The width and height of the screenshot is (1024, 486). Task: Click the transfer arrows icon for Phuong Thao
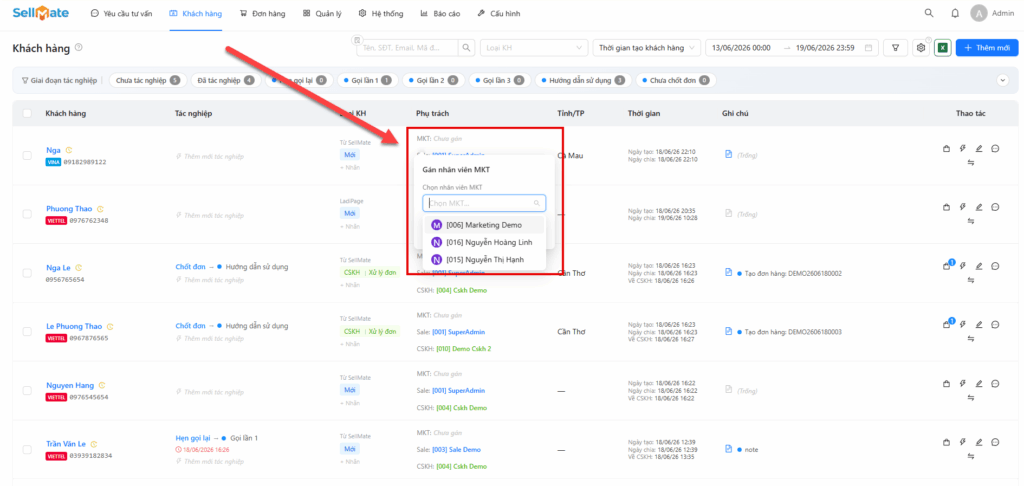click(x=970, y=221)
